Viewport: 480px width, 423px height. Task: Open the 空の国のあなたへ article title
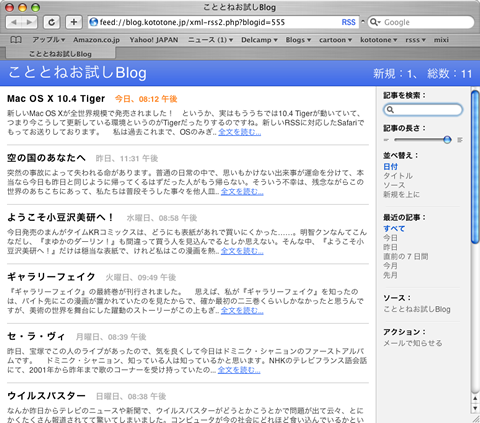[46, 158]
